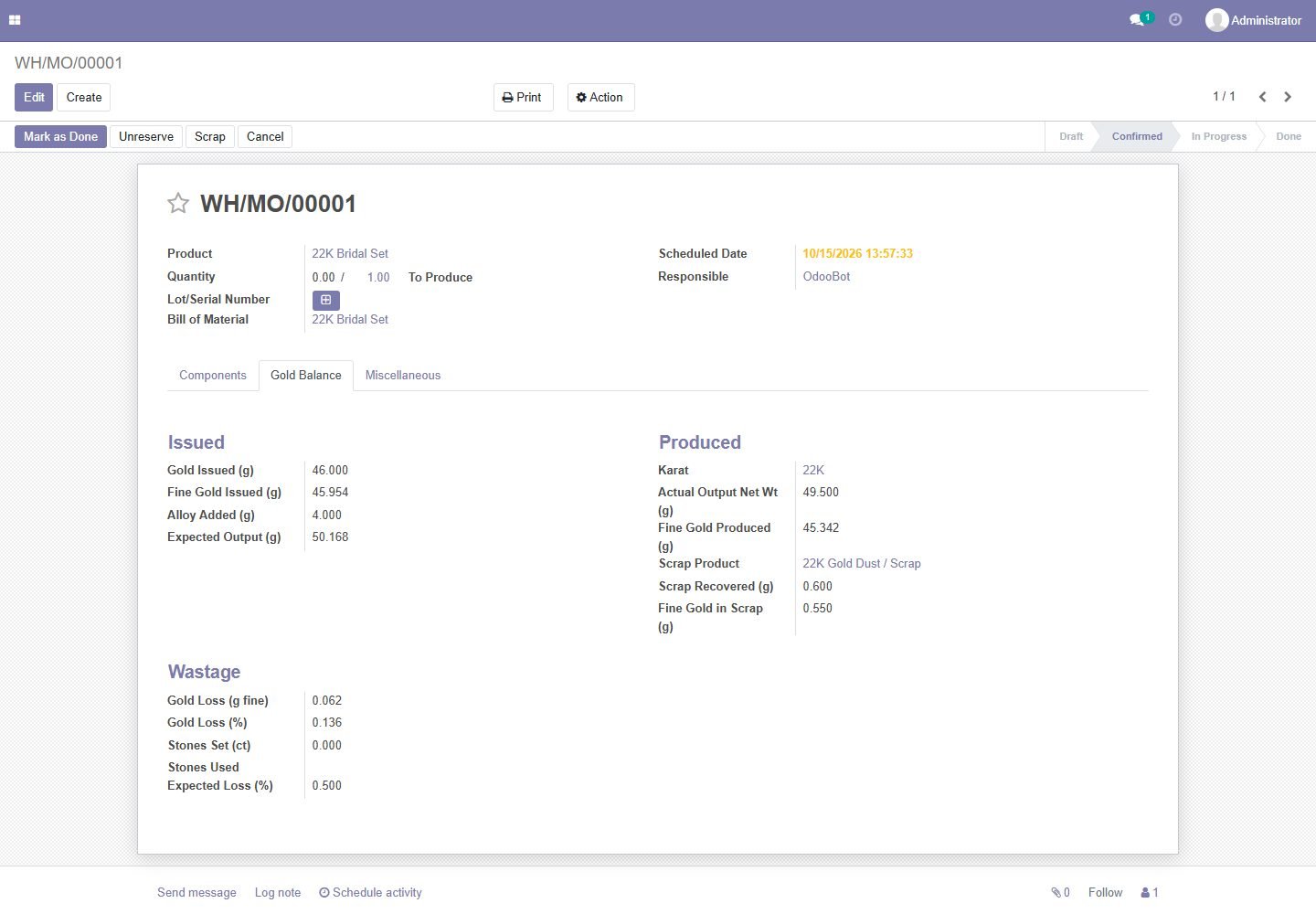Click the Gold Loss (g fine) value 0.062
Image resolution: width=1316 pixels, height=914 pixels.
pyautogui.click(x=326, y=701)
